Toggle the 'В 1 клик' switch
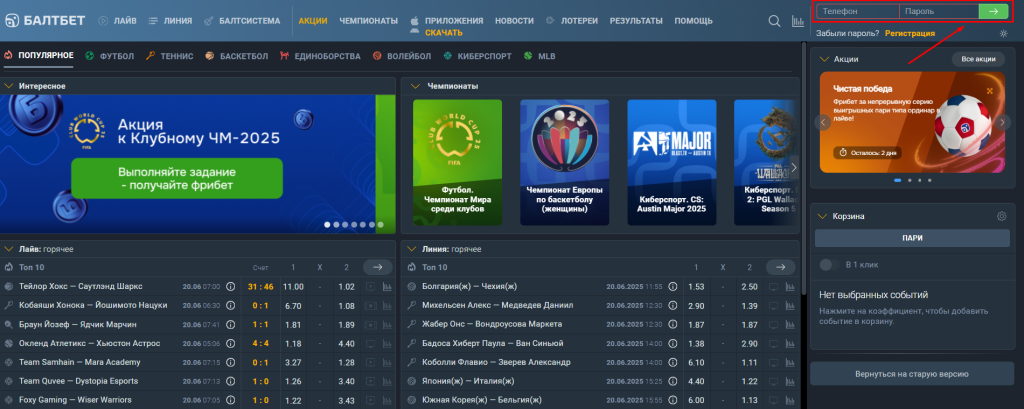The width and height of the screenshot is (1024, 409). point(829,265)
